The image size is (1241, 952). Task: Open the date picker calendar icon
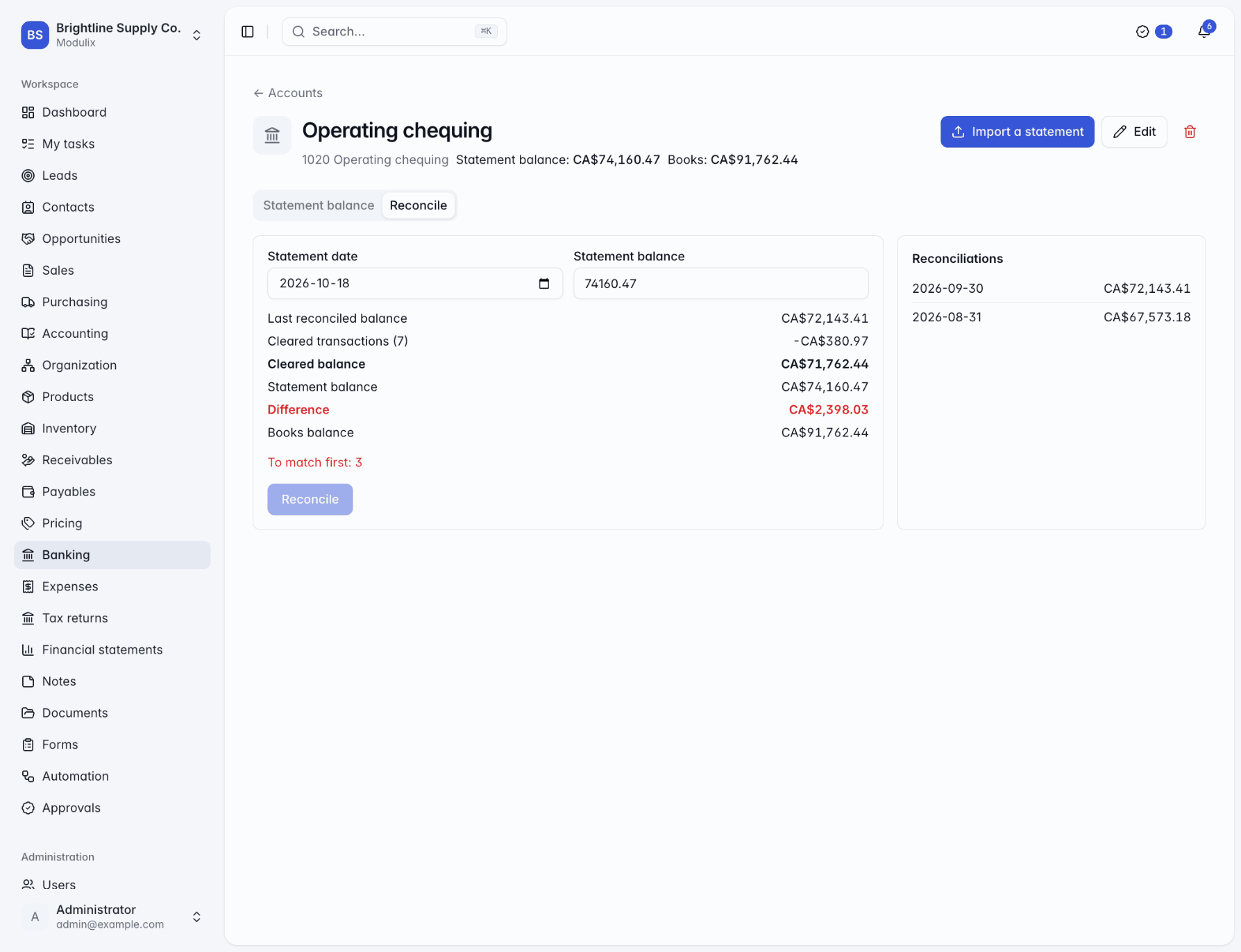pyautogui.click(x=544, y=283)
